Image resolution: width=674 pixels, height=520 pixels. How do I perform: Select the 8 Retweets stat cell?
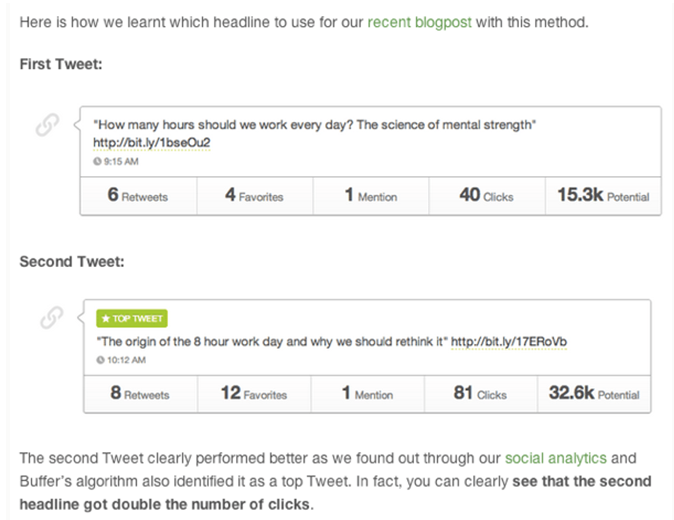point(141,394)
